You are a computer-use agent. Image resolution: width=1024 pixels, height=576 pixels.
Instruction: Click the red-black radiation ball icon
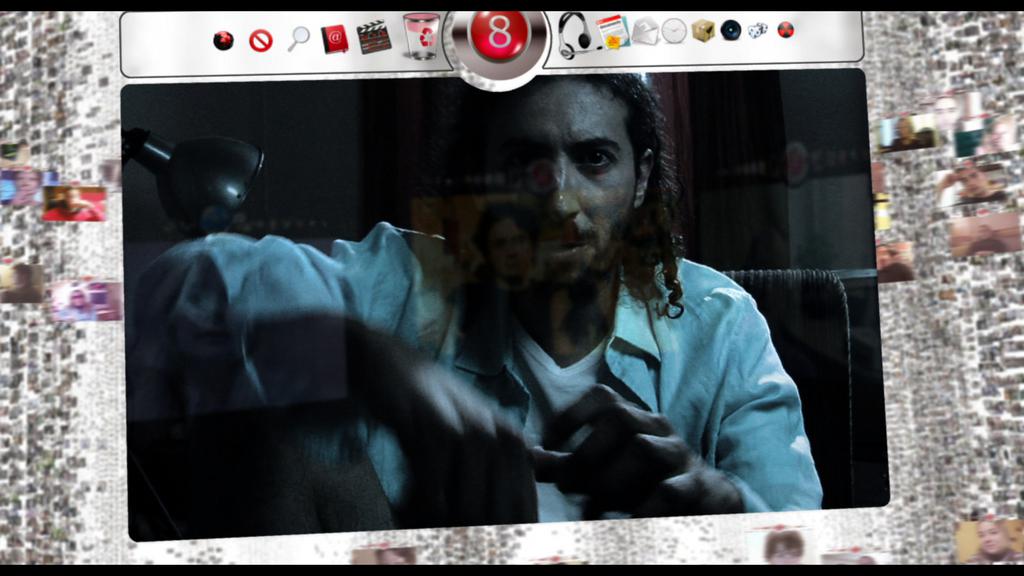(x=785, y=30)
